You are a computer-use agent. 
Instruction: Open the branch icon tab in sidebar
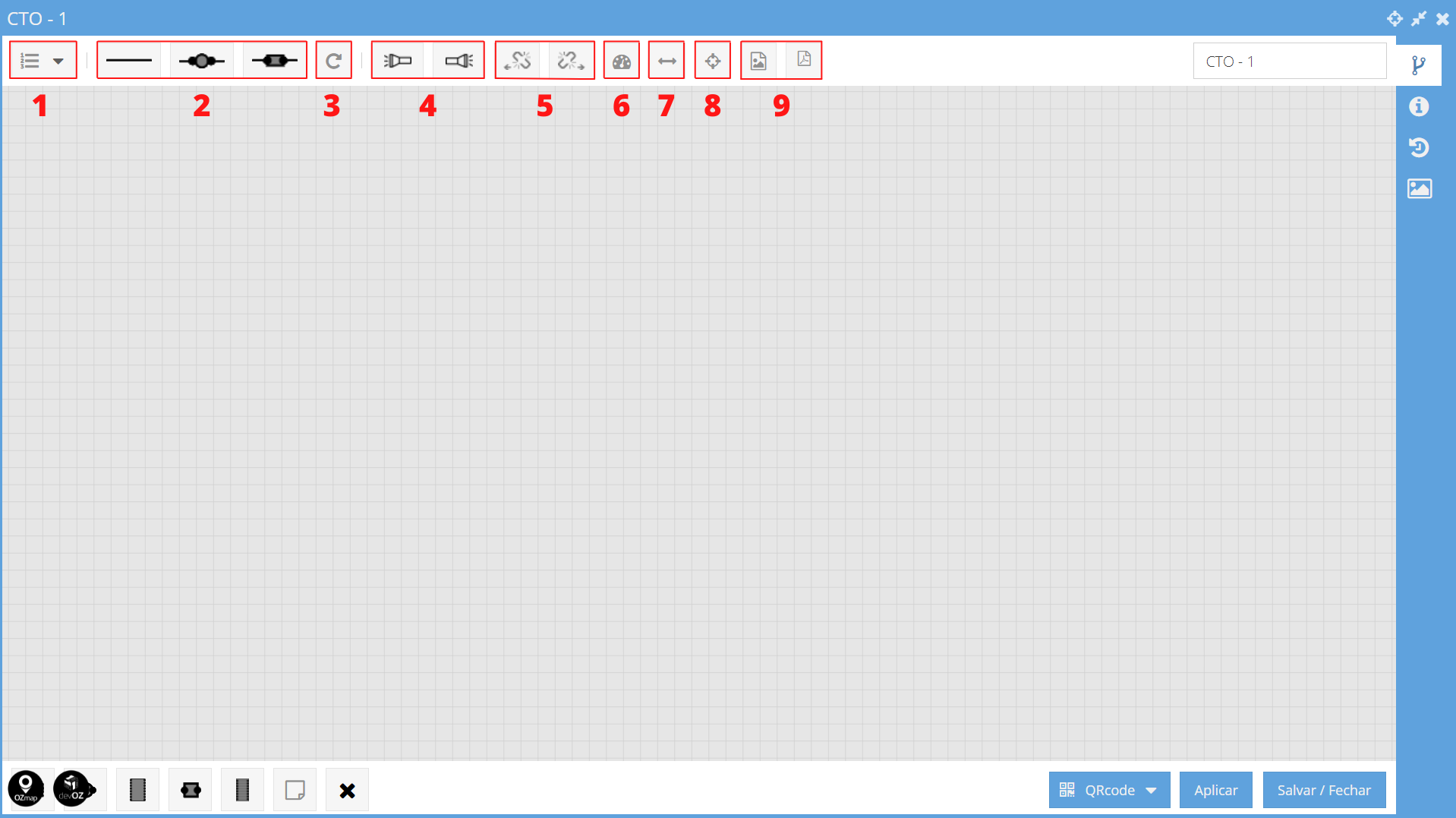[x=1419, y=65]
